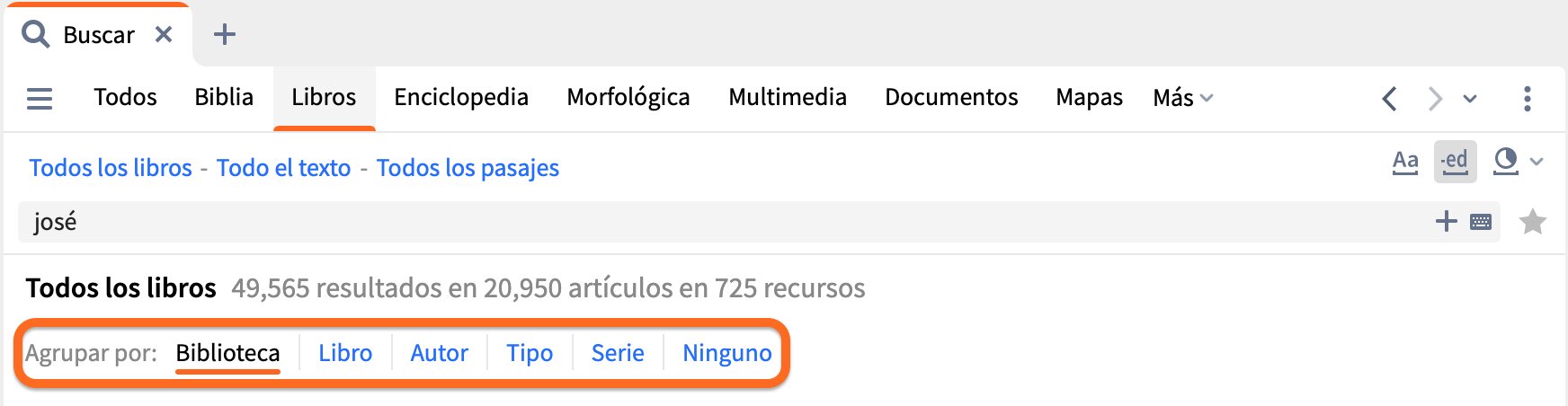Go back with the left arrow

1389,98
